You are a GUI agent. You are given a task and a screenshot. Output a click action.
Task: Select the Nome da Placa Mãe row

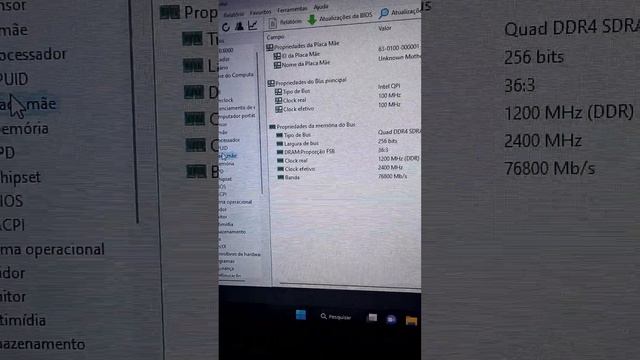(x=302, y=64)
